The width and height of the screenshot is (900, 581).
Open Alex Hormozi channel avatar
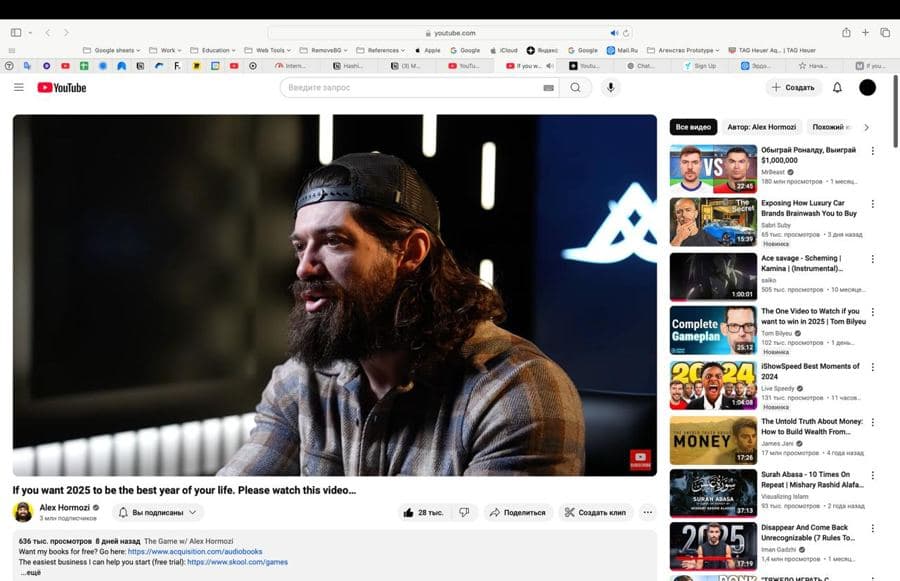pos(23,512)
